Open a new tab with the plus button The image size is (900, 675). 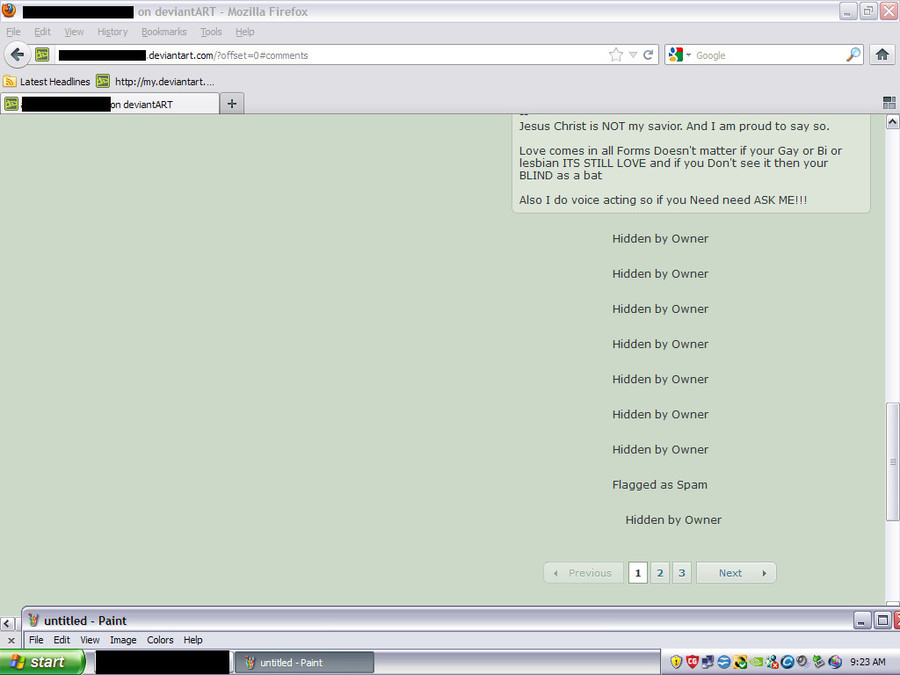(x=232, y=104)
